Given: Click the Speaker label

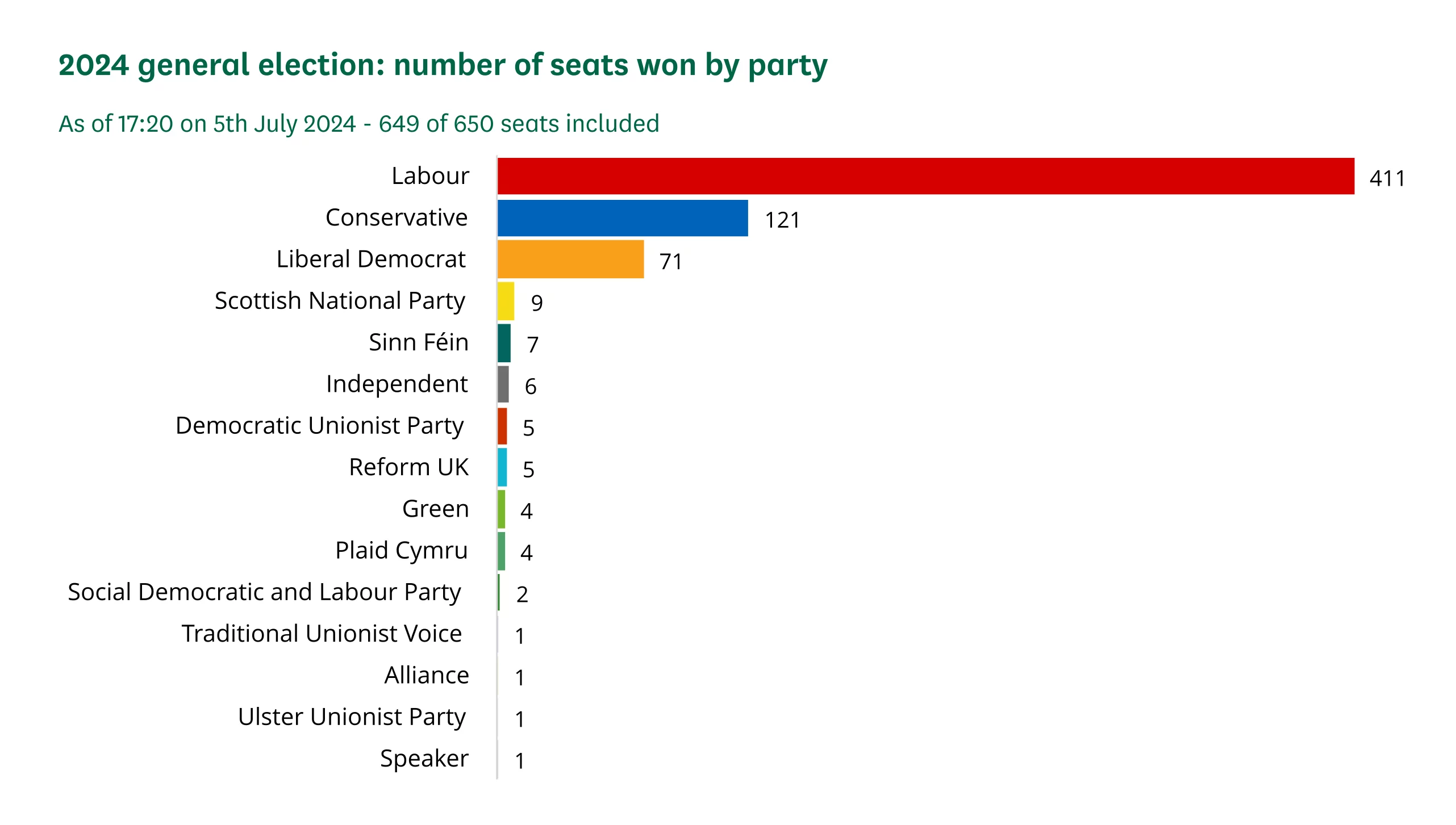Looking at the screenshot, I should click(424, 759).
